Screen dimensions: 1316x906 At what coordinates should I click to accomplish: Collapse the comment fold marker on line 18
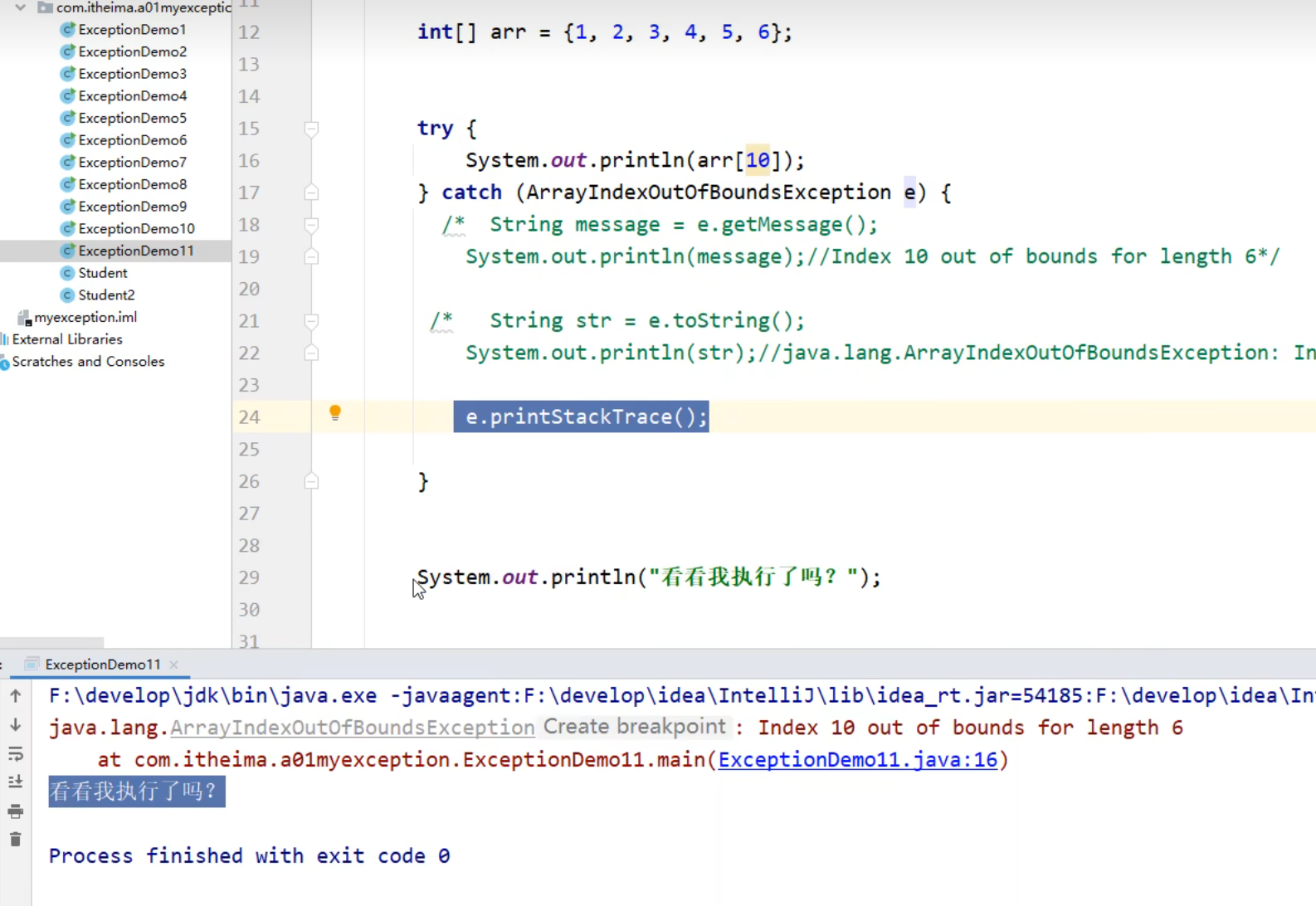(311, 225)
